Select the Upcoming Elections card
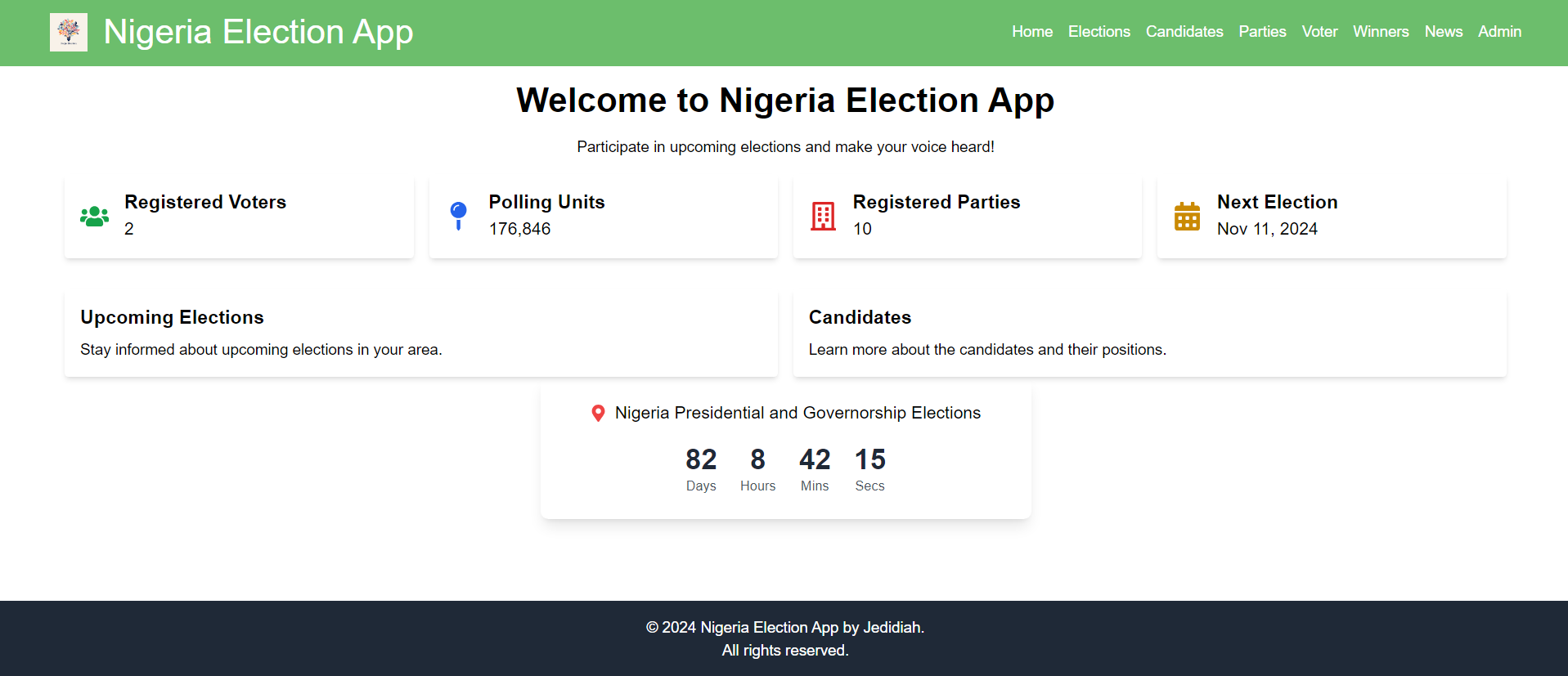The image size is (1568, 676). coord(421,334)
